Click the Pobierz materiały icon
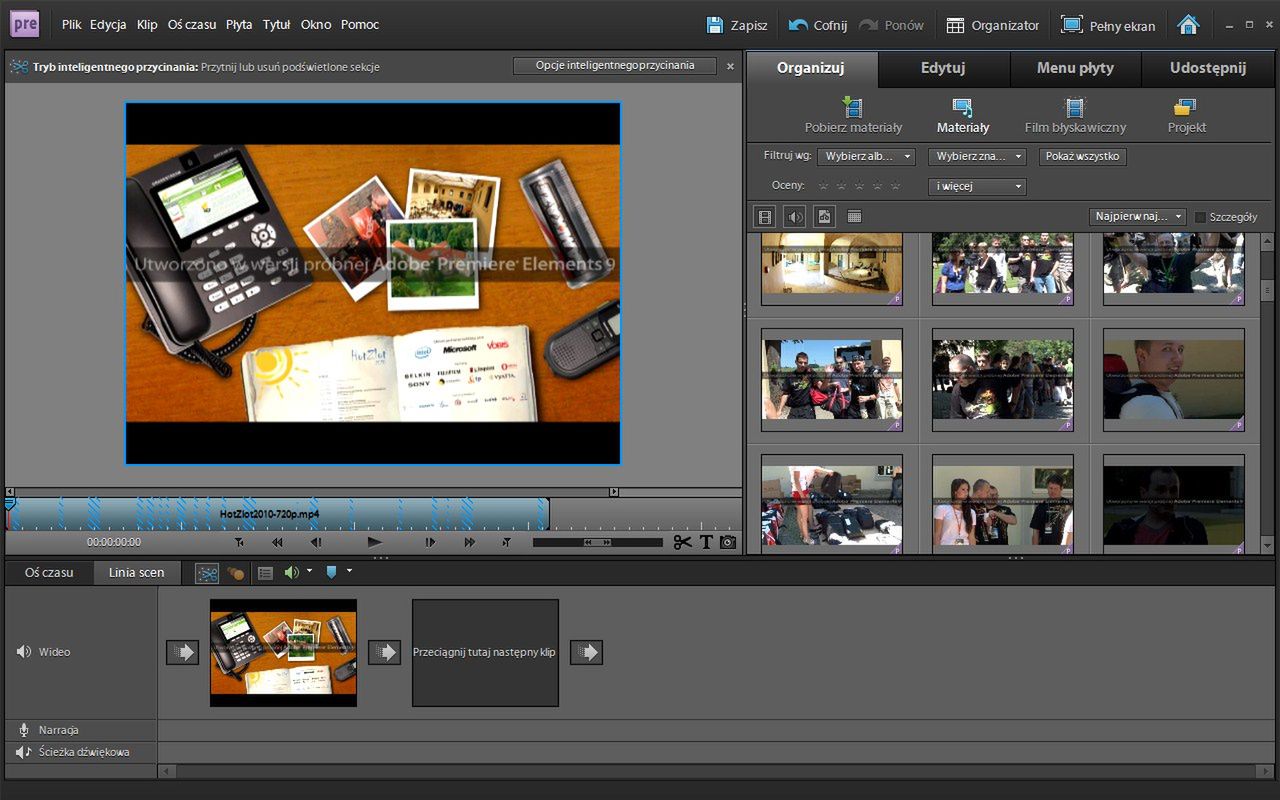 pyautogui.click(x=853, y=107)
